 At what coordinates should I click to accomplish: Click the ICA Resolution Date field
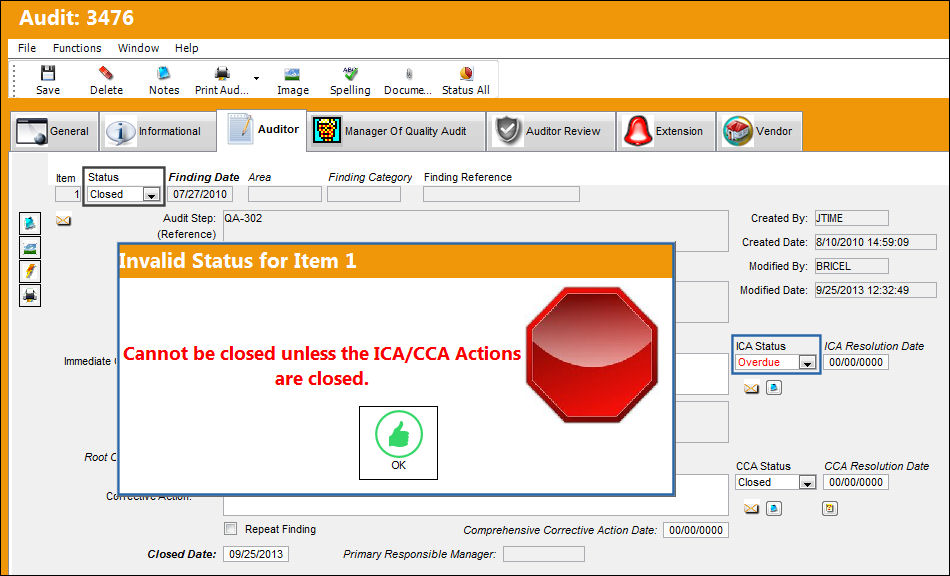pyautogui.click(x=855, y=362)
